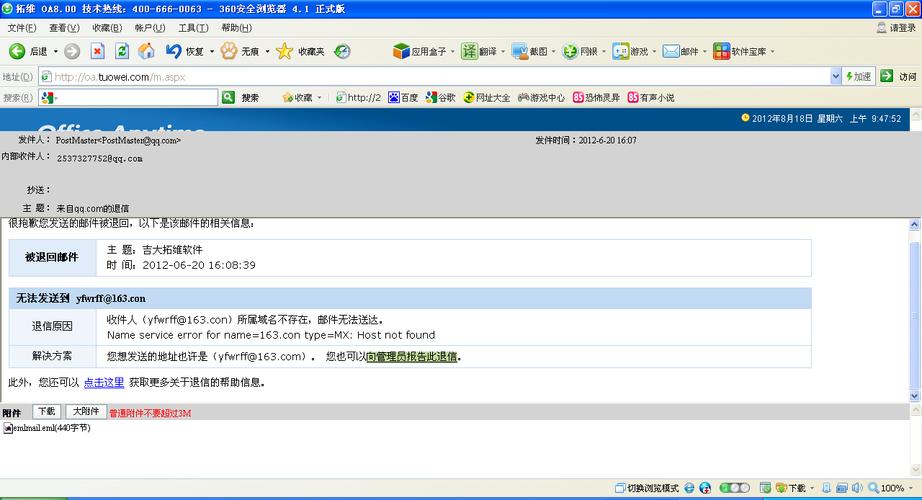The width and height of the screenshot is (922, 500).
Task: Open the http://2 bookmark
Action: (358, 98)
